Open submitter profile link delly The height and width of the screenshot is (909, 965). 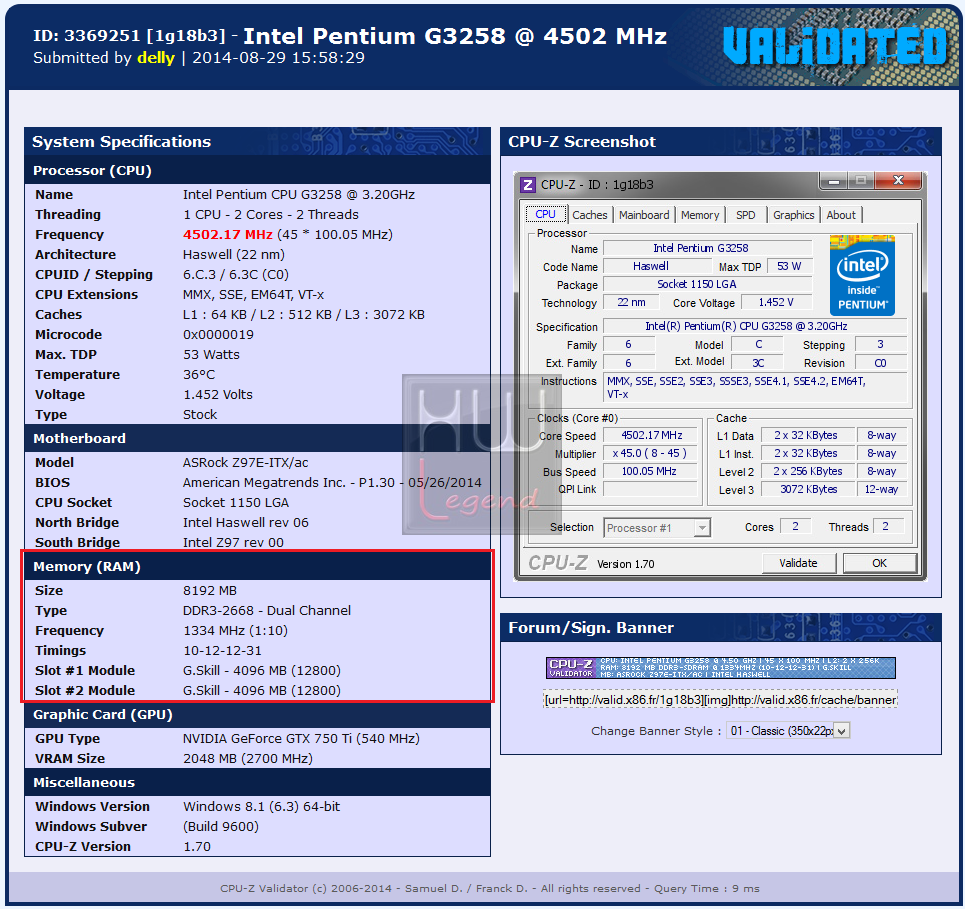click(156, 58)
